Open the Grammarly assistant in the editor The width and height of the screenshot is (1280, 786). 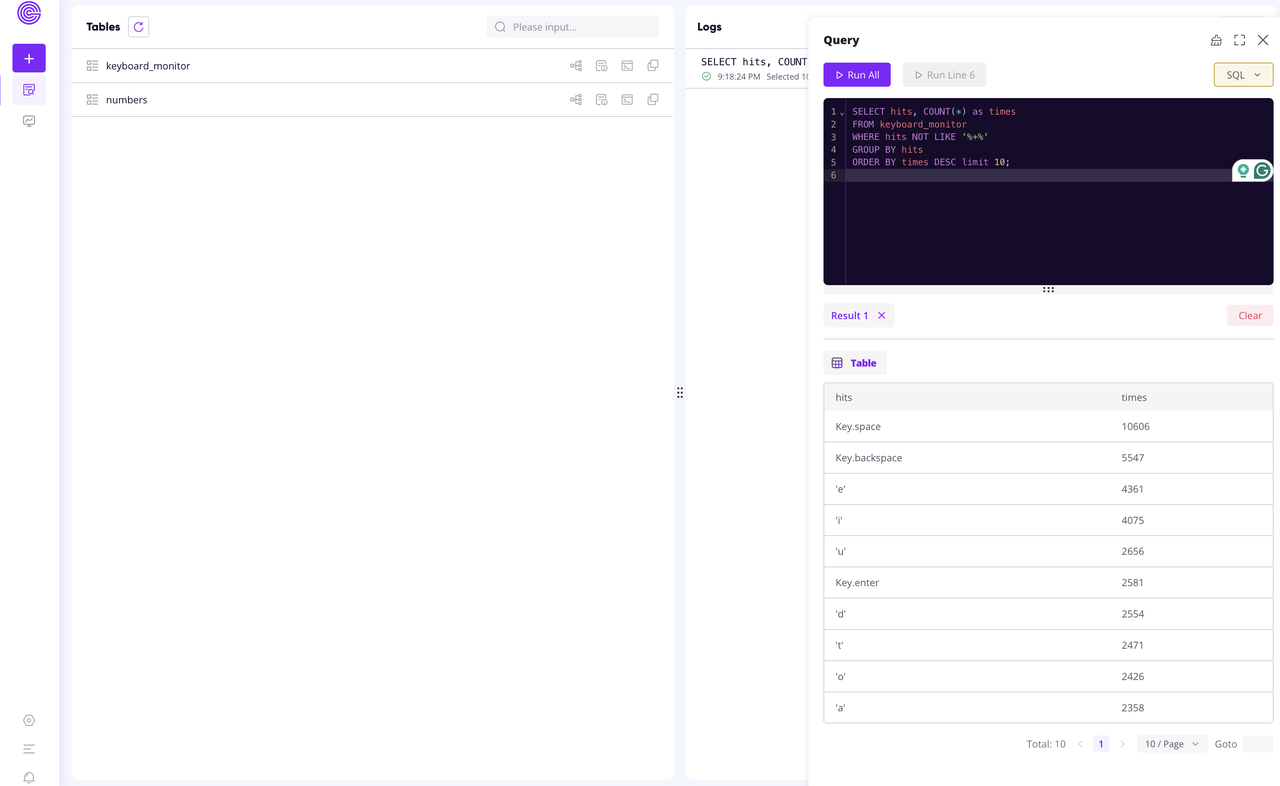(x=1261, y=170)
